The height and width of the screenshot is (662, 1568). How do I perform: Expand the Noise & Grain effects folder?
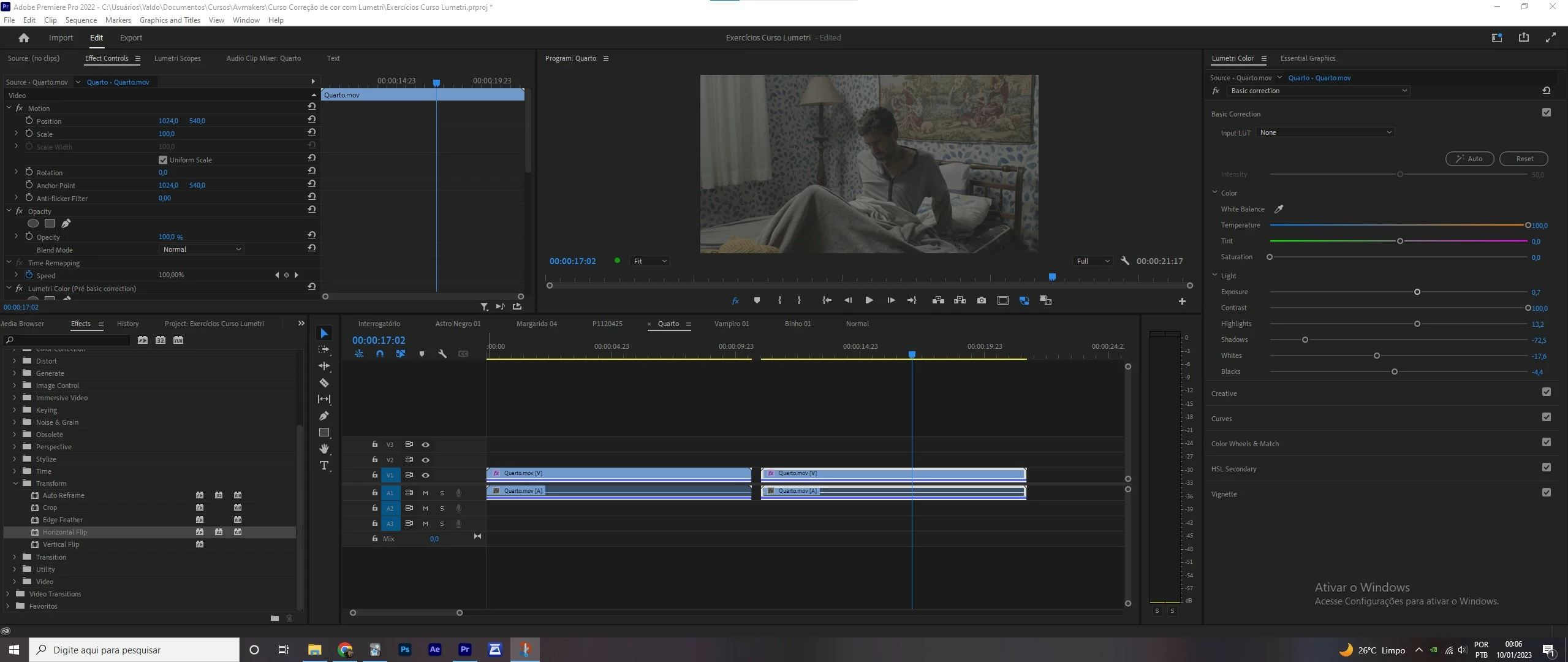click(x=15, y=422)
